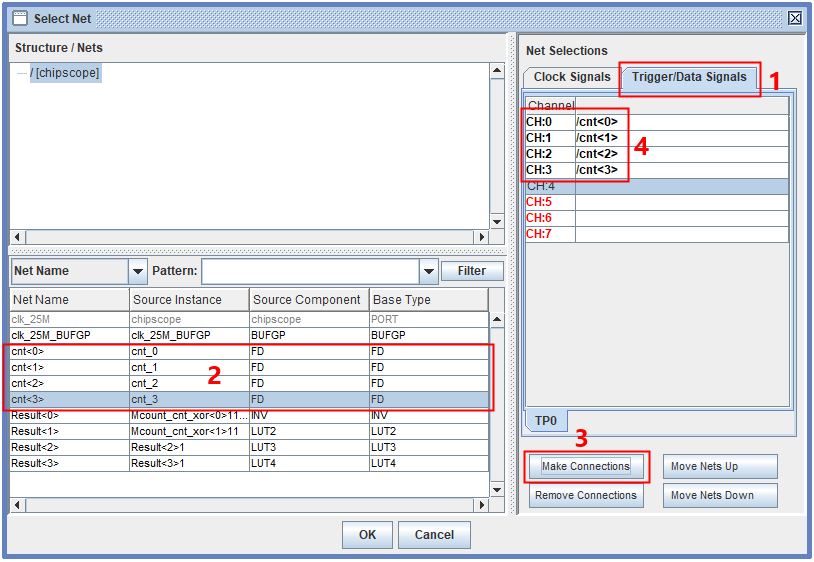Click the Make Connections button

click(585, 466)
